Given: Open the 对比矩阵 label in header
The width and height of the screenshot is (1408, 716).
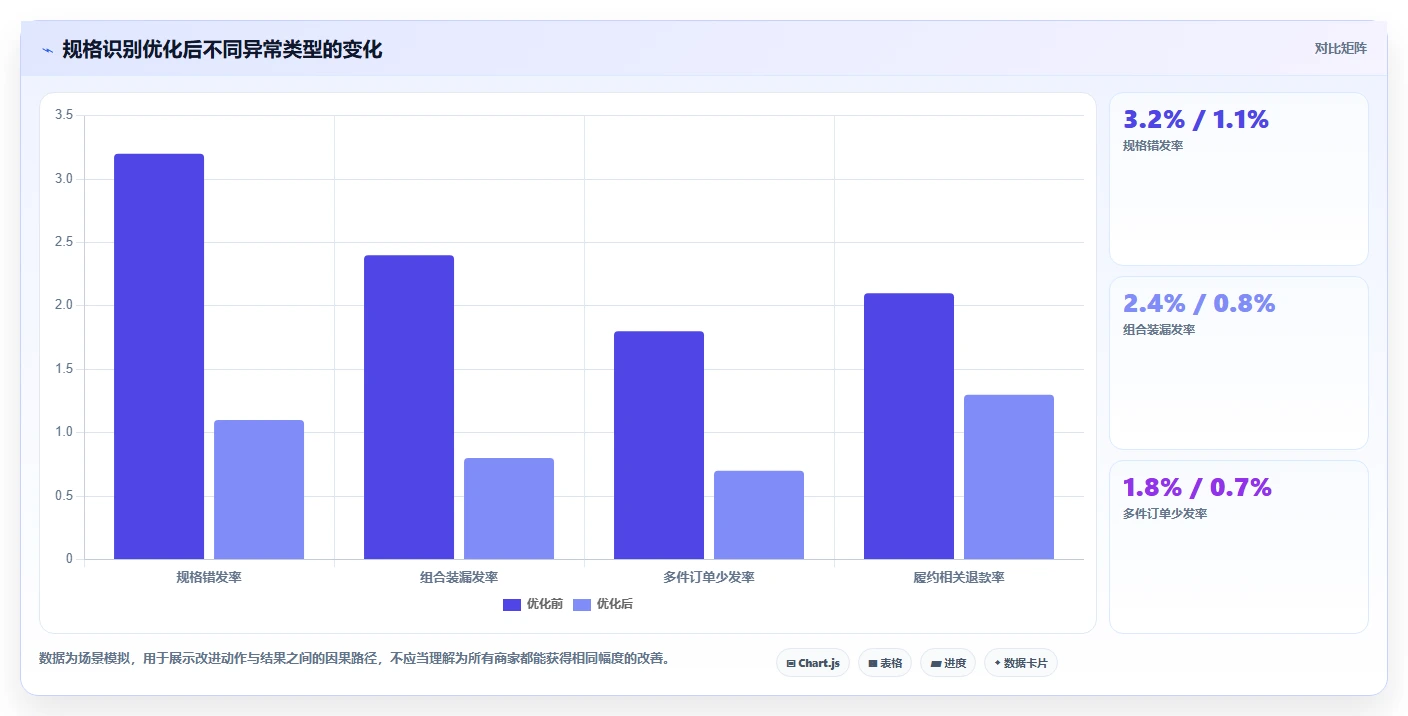Looking at the screenshot, I should click(1340, 48).
